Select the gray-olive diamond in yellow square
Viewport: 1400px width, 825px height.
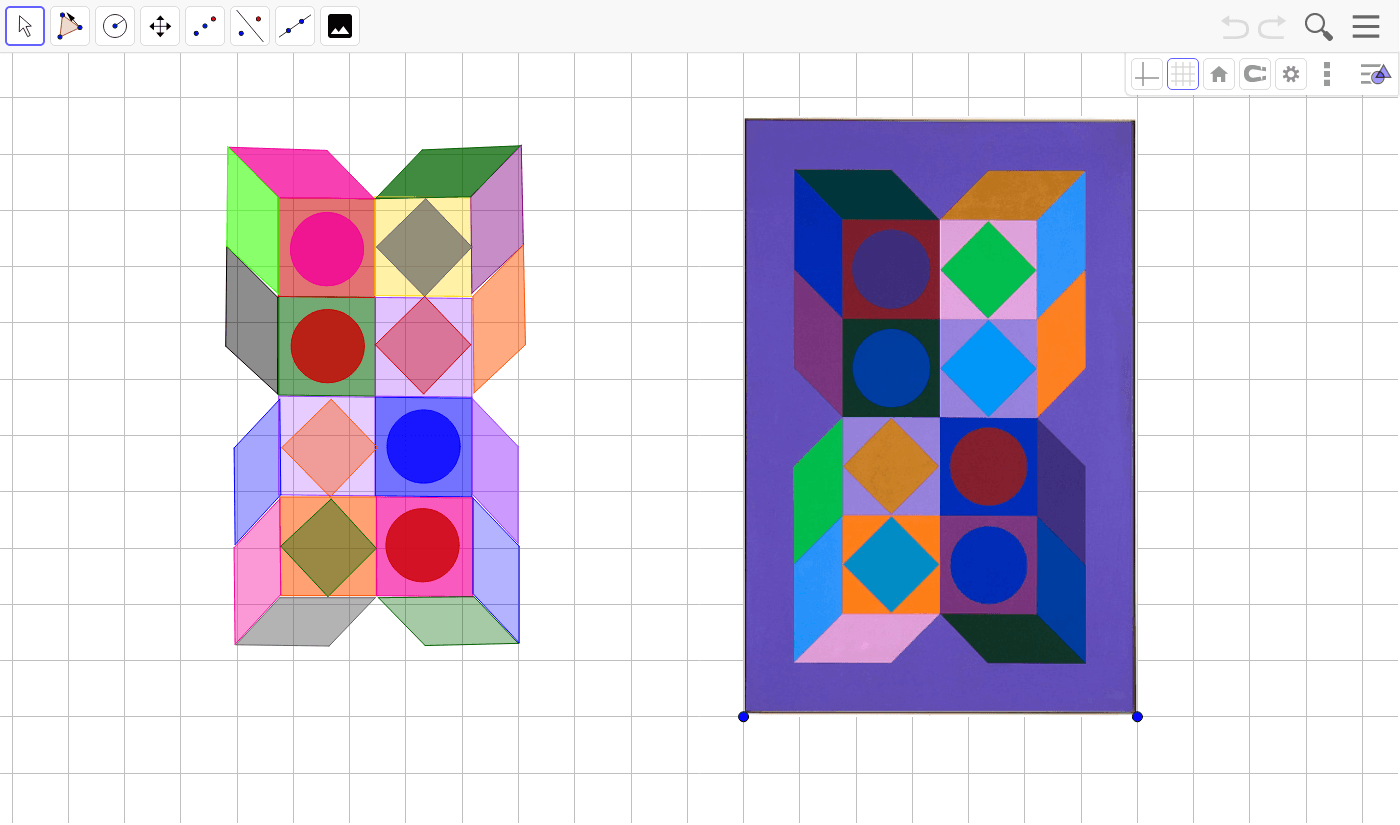point(424,247)
